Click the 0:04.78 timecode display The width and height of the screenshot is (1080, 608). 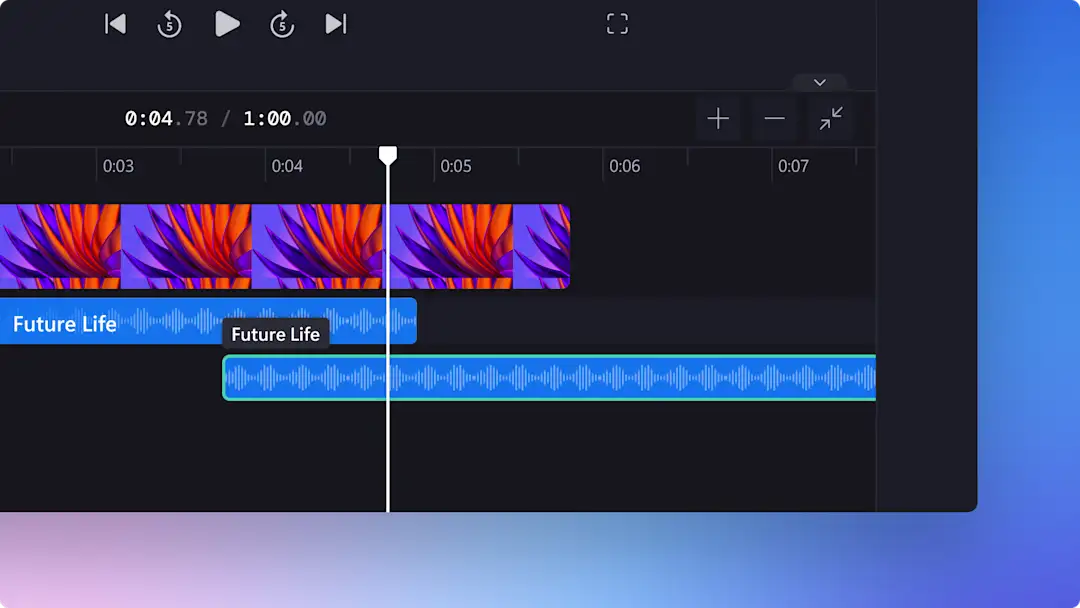(166, 118)
